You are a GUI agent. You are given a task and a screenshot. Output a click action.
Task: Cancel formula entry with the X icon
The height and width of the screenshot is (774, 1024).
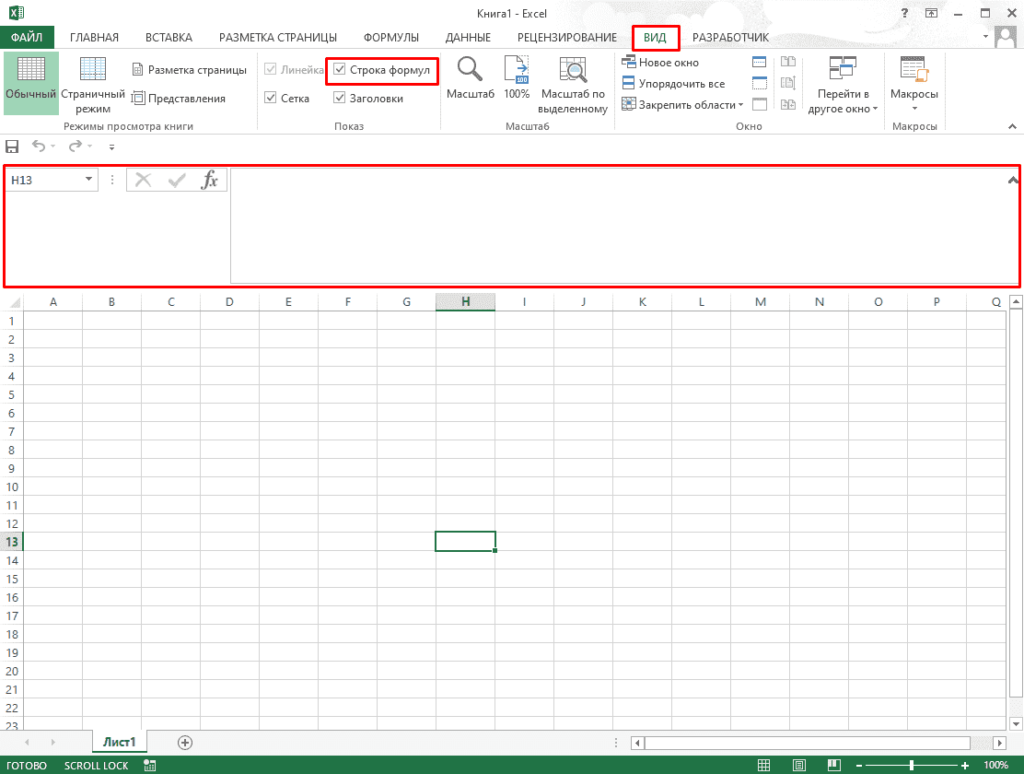coord(143,180)
